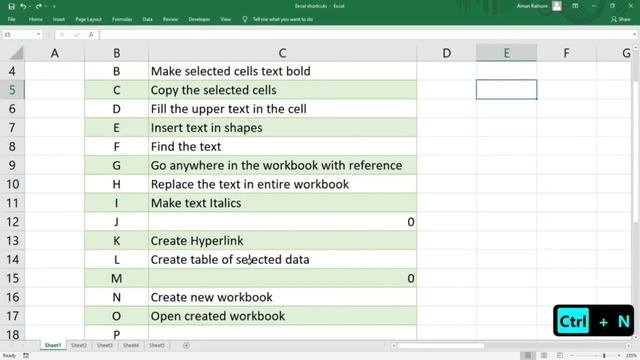Click cell 'Make selected cells text bold'
640x360 pixels.
point(282,71)
